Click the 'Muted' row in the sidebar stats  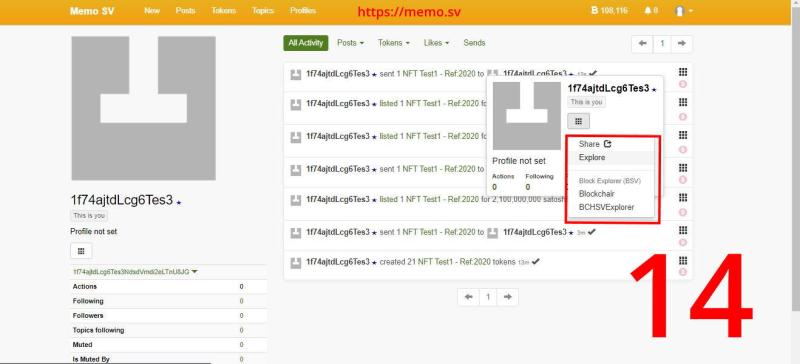pos(168,345)
